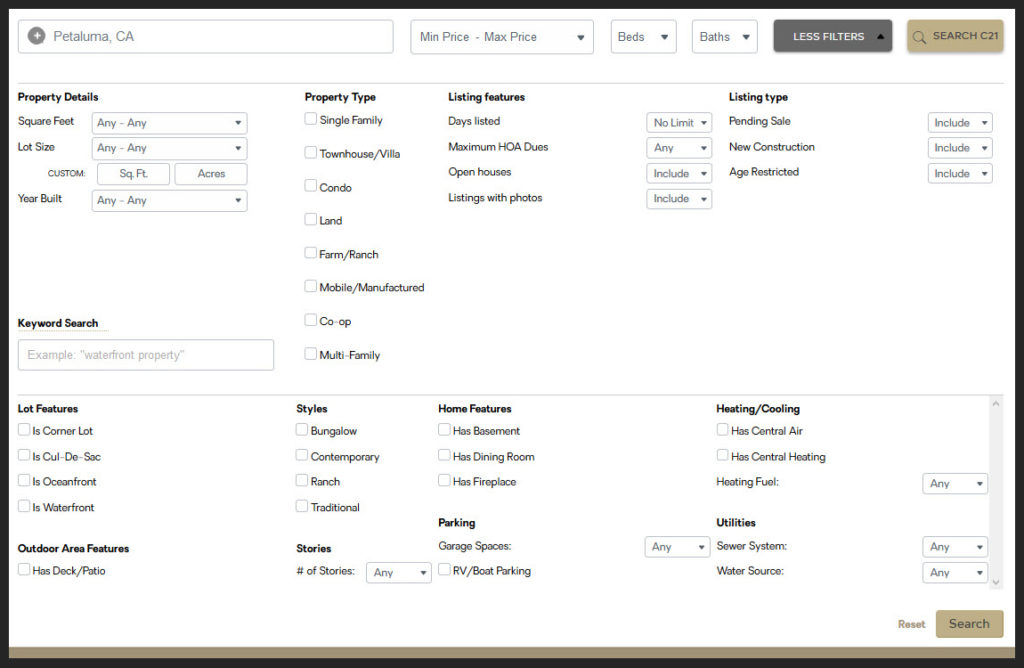Expand the Square Feet range dropdown
Viewport: 1024px width, 668px height.
pos(169,123)
